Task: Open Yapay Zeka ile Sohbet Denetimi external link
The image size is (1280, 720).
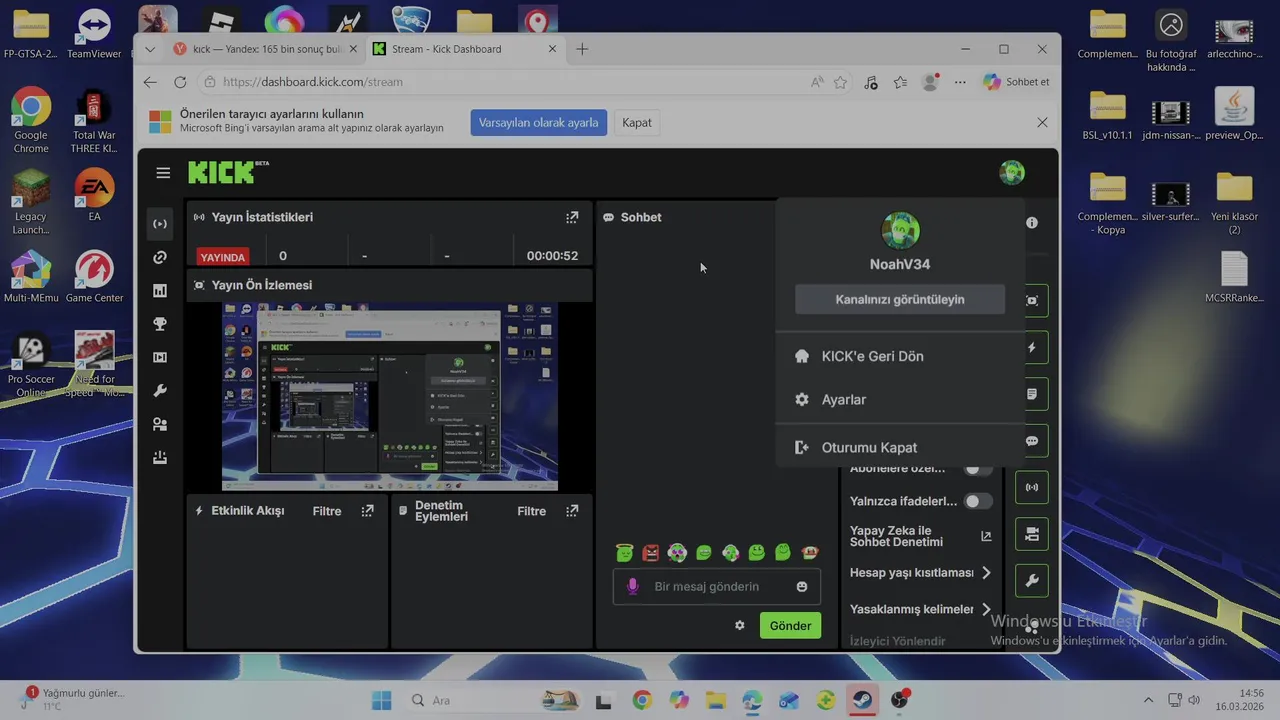Action: [986, 537]
